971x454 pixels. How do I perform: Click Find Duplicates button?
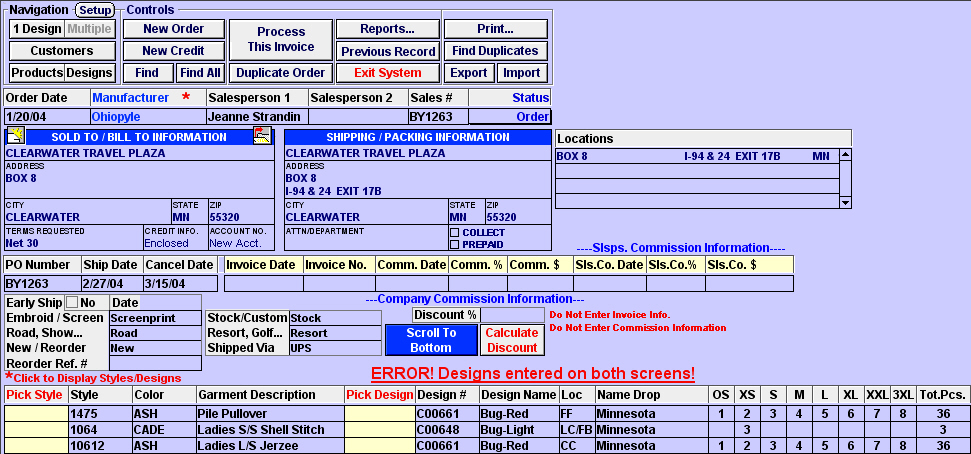point(495,51)
